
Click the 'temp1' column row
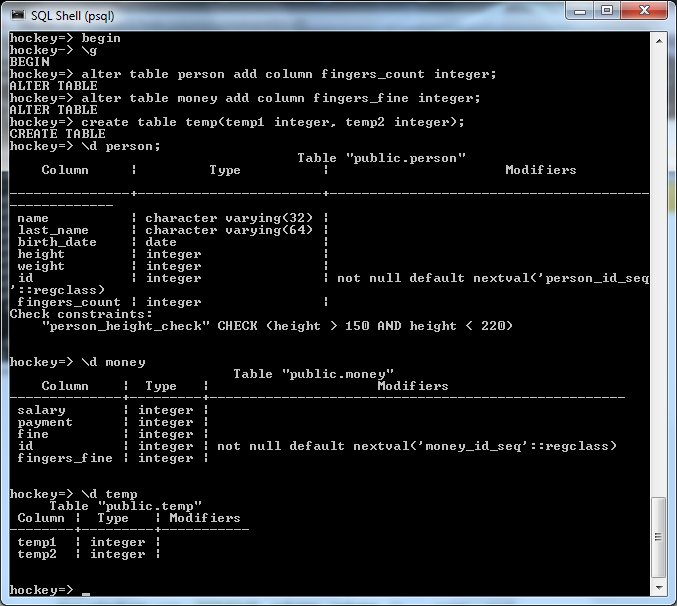coord(89,542)
